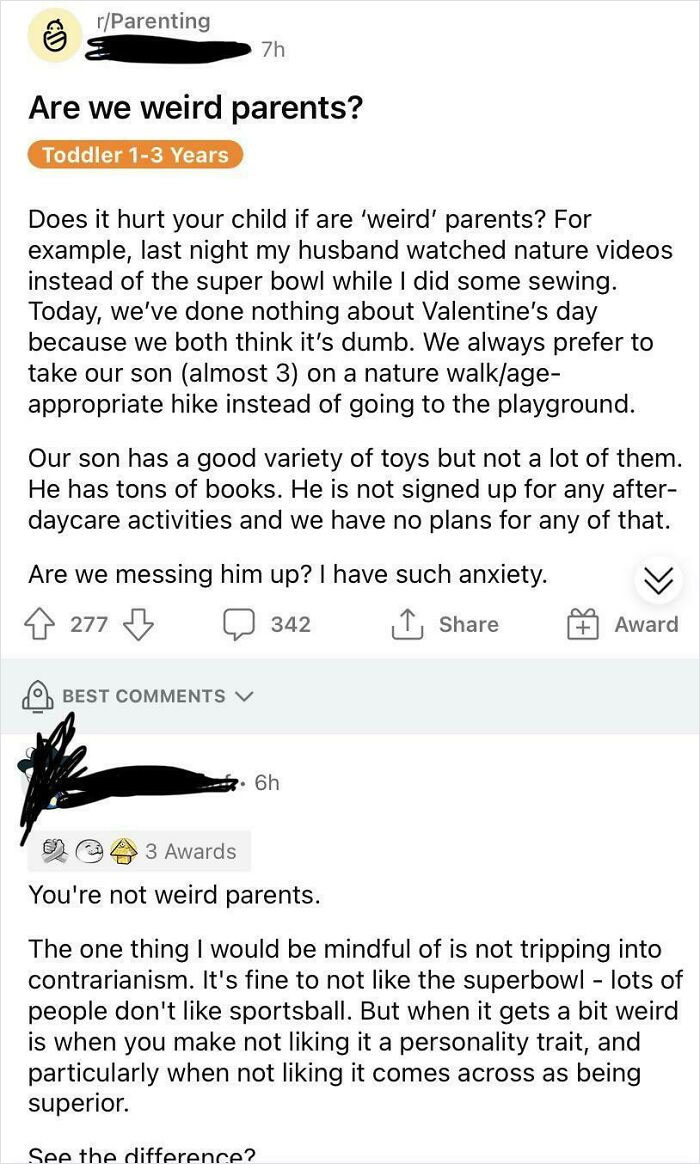This screenshot has width=700, height=1164.
Task: Tap the handshake award icon on the comment
Action: tap(54, 850)
